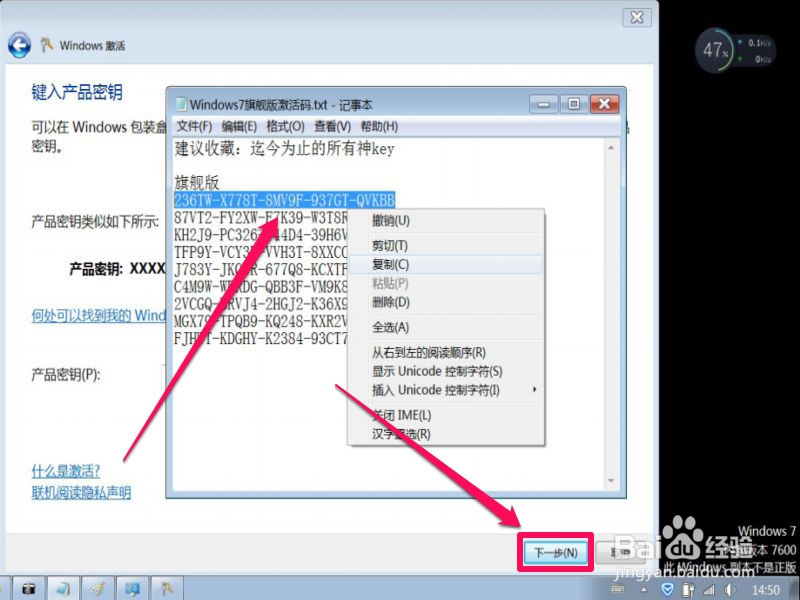
Task: Choose 撤销(U) from the context menu
Action: click(x=445, y=221)
